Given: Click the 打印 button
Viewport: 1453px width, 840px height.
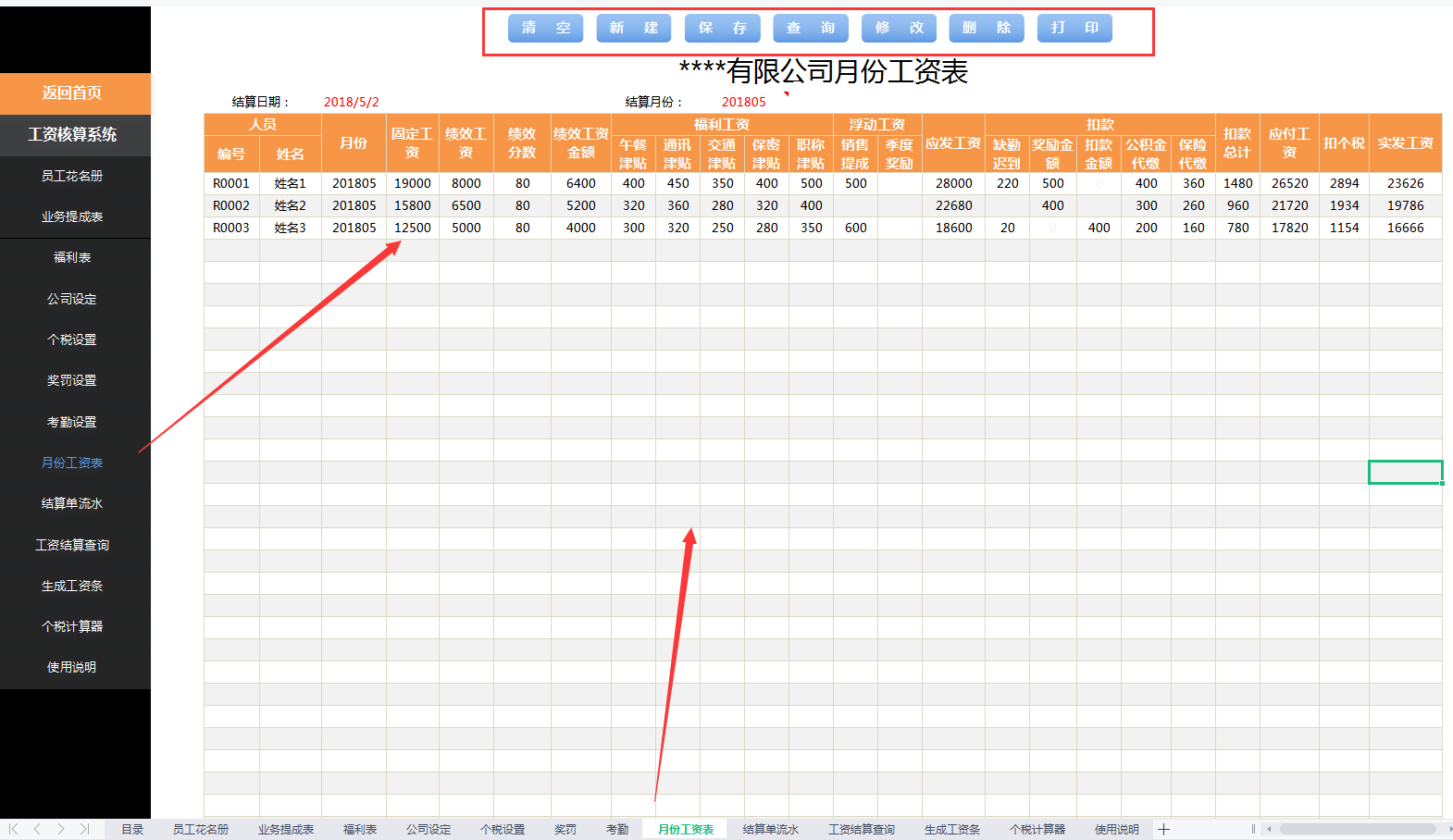Looking at the screenshot, I should 1074,28.
